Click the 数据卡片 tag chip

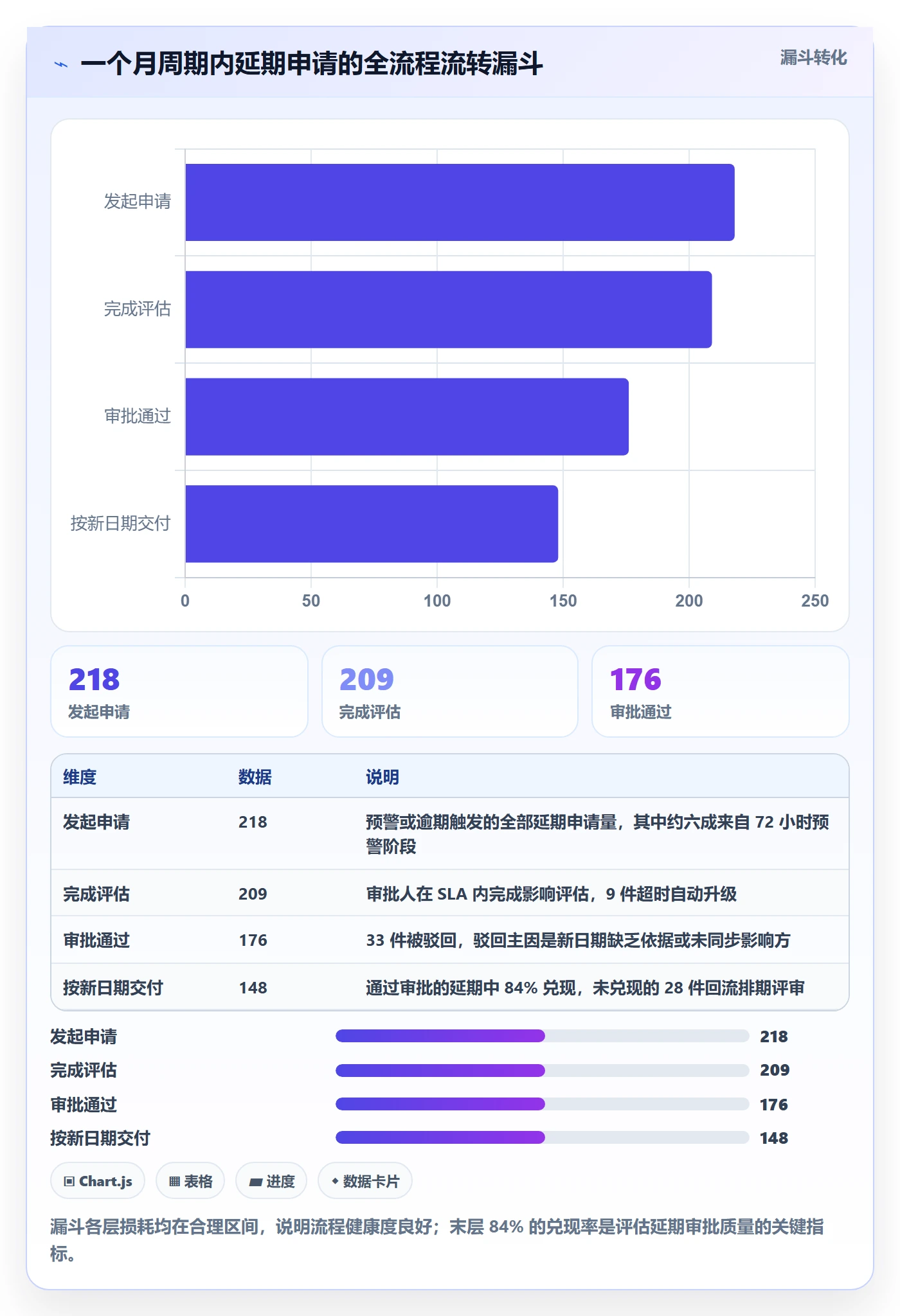[x=365, y=1181]
